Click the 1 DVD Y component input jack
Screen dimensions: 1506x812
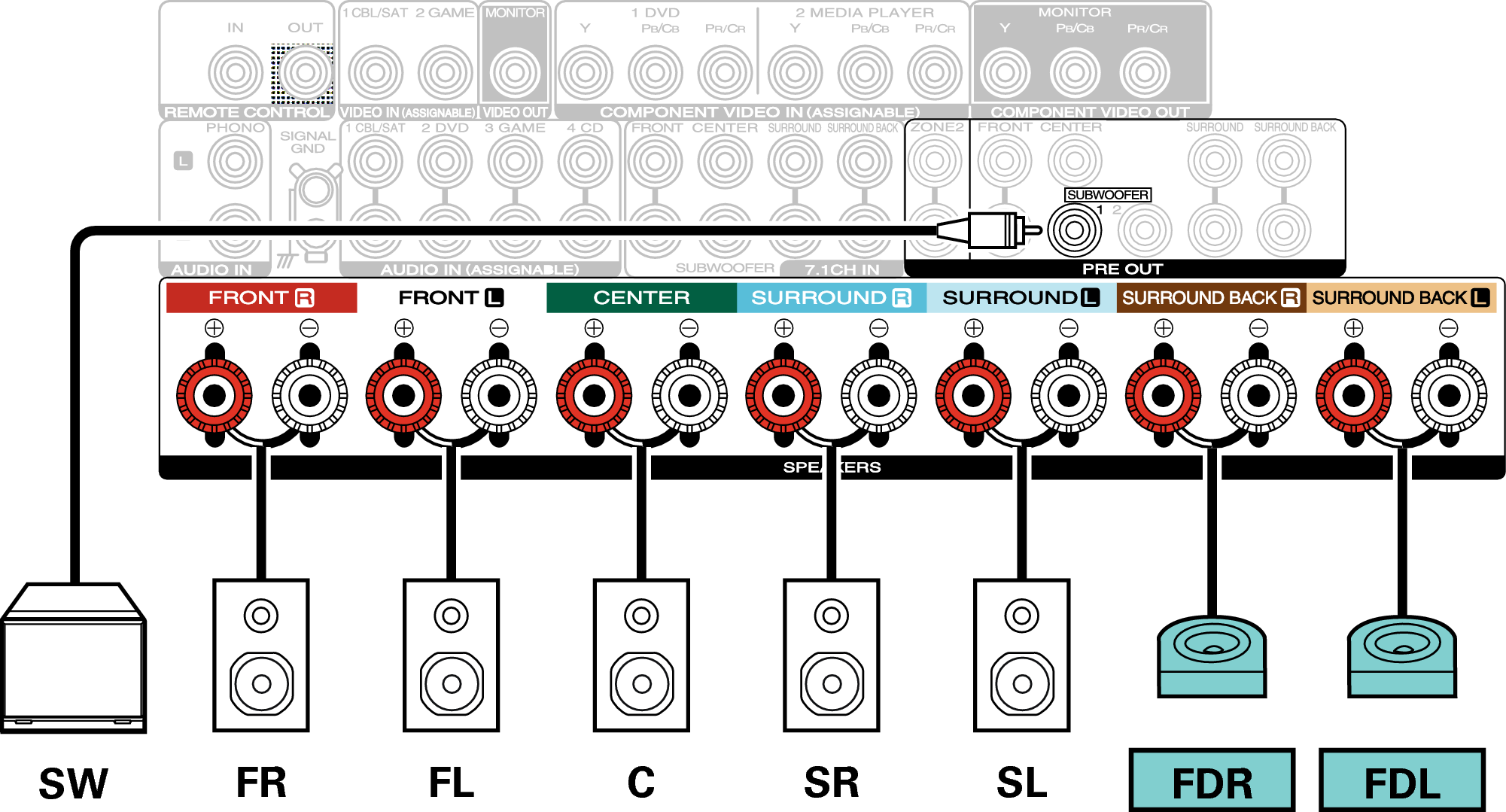click(586, 73)
